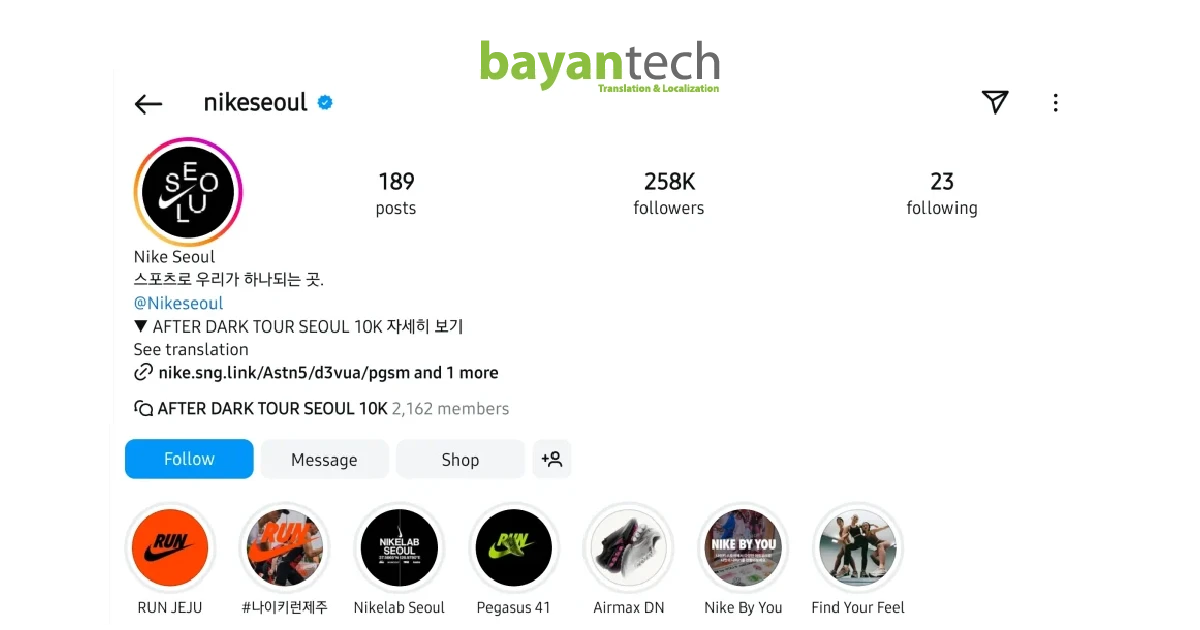Image resolution: width=1200 pixels, height=630 pixels.
Task: Go back using the left arrow
Action: 148,104
